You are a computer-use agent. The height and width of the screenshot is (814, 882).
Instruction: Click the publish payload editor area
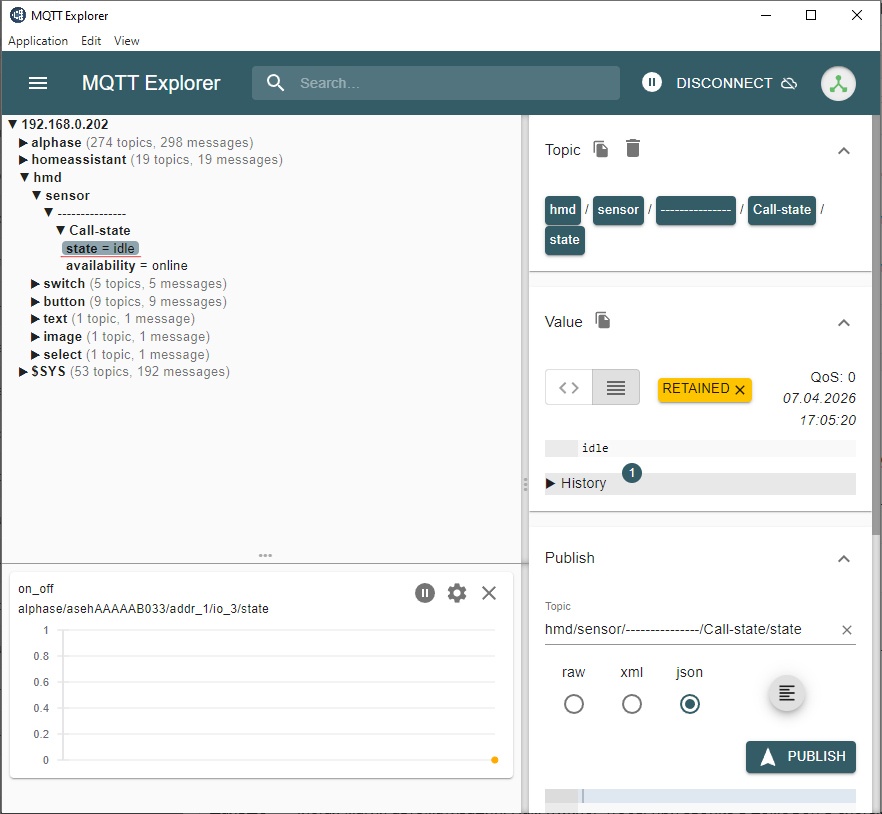[x=718, y=796]
